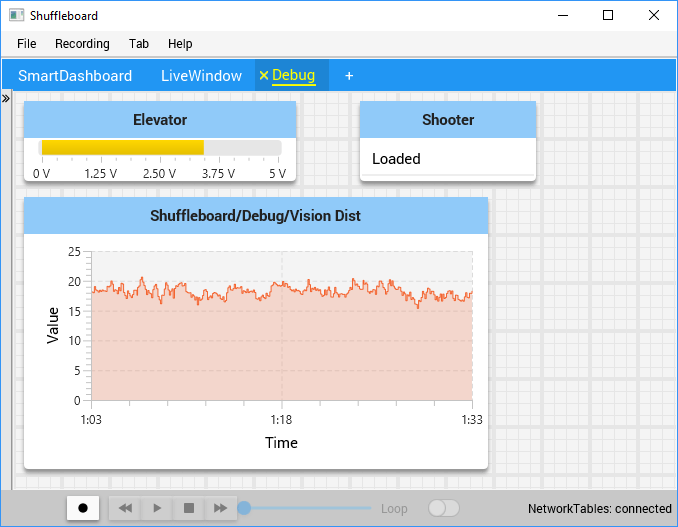The image size is (678, 527).
Task: Click the Vision Dist graph title
Action: point(255,215)
